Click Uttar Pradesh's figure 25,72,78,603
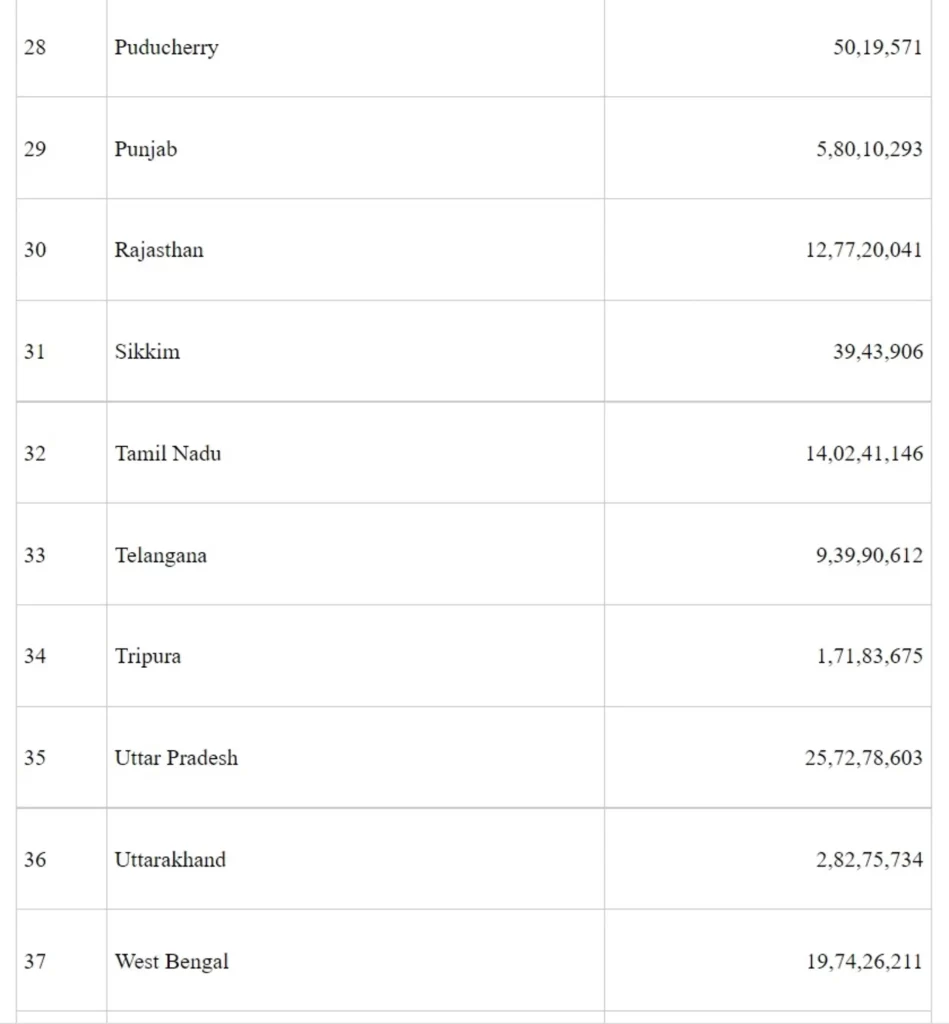The height and width of the screenshot is (1024, 949). pyautogui.click(x=864, y=758)
